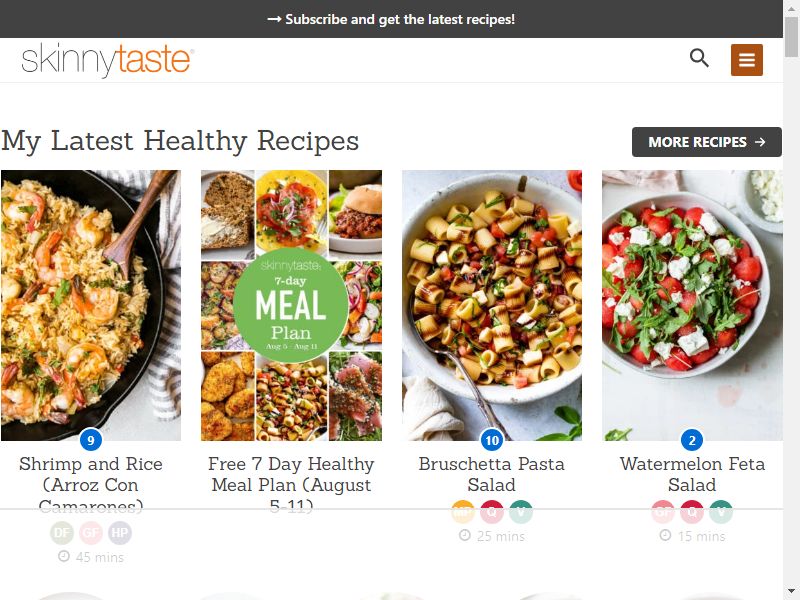The height and width of the screenshot is (600, 800).
Task: Click the page vertical scrollbar thumb
Action: pyautogui.click(x=791, y=36)
